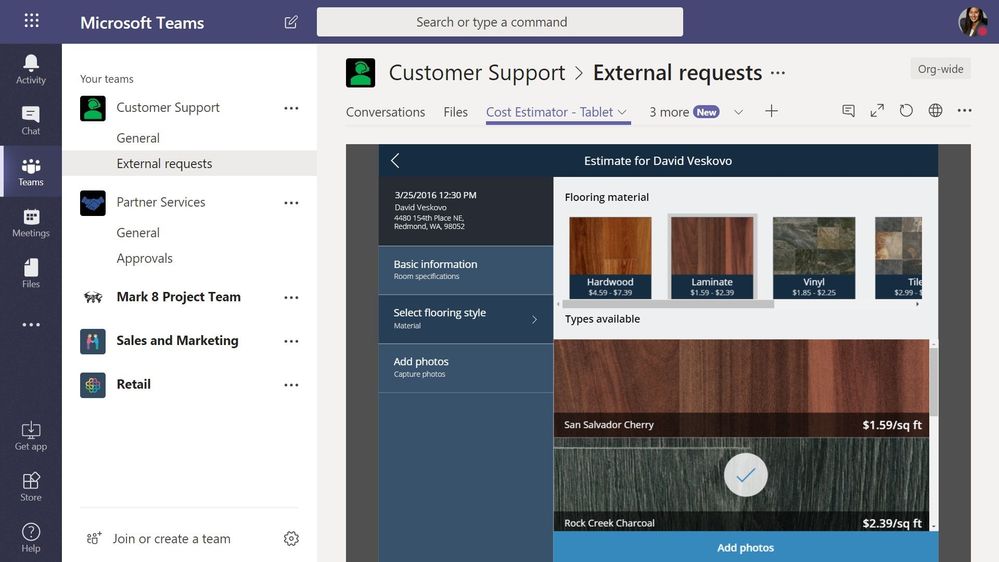Open Files icon in left rail
Image resolution: width=999 pixels, height=562 pixels.
pyautogui.click(x=31, y=273)
